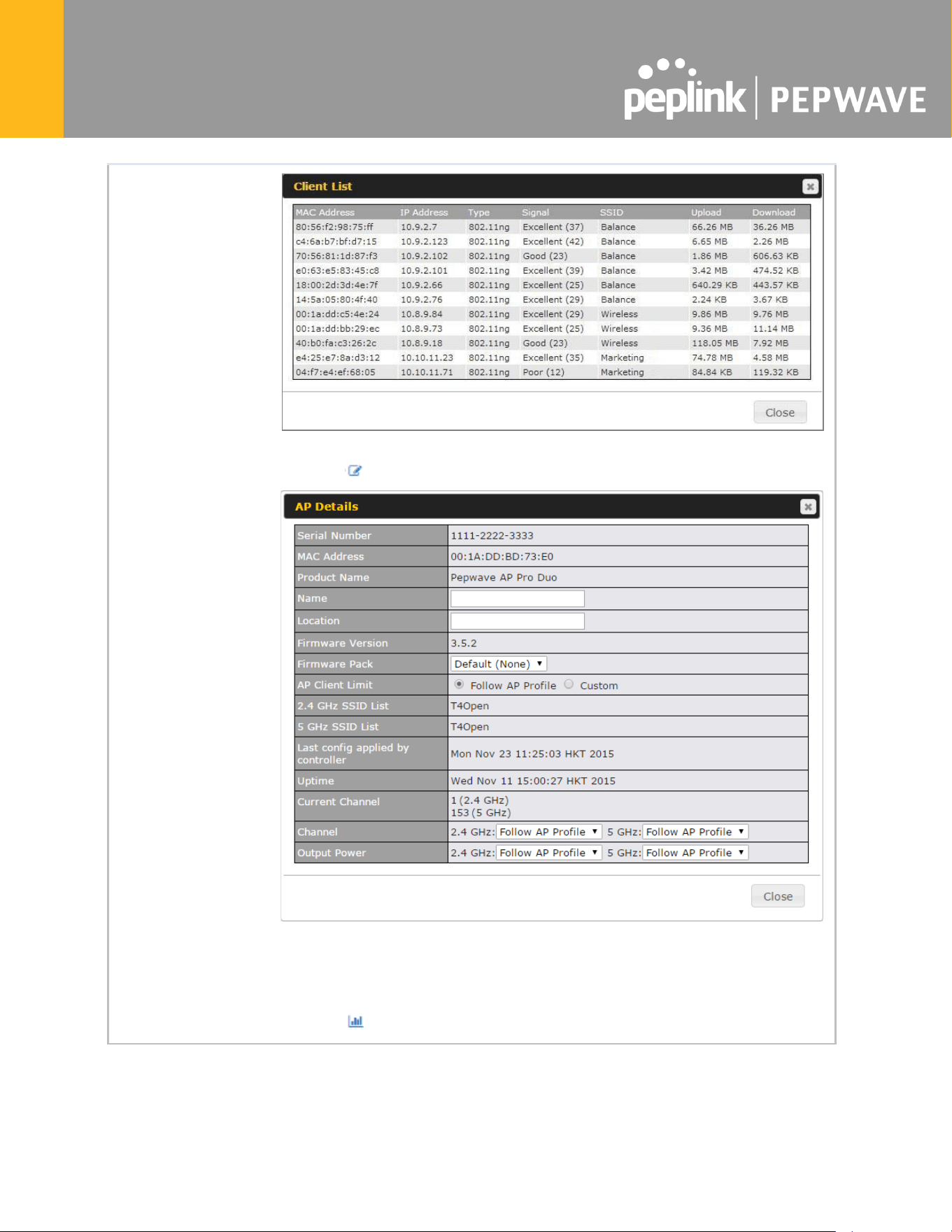Dismiss AP Details using its X icon
Viewport: 952px width, 1232px height.
coord(808,507)
